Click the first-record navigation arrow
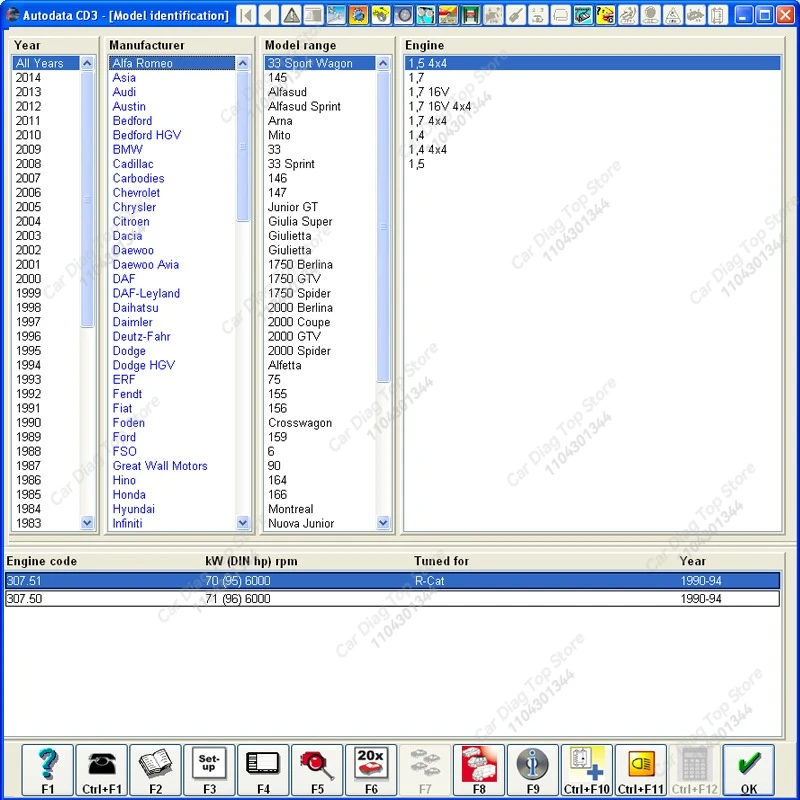The width and height of the screenshot is (800, 800). (x=245, y=15)
